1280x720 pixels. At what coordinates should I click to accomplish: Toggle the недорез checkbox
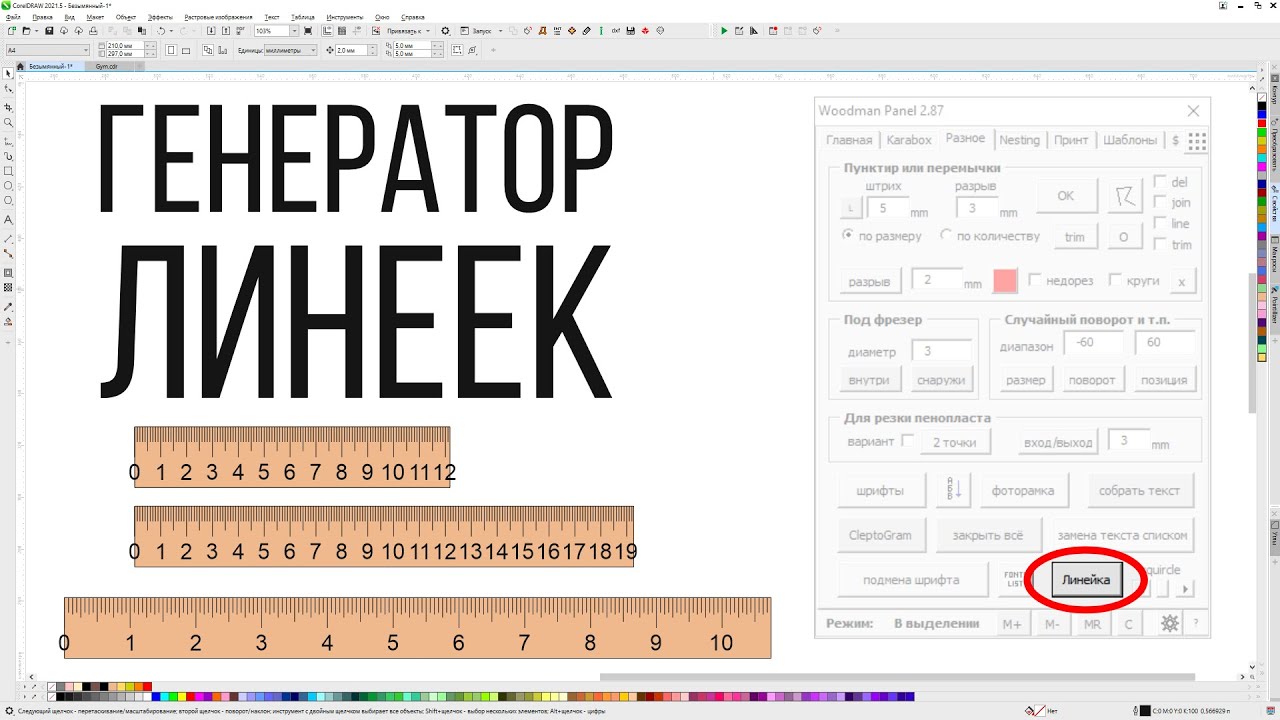click(x=1035, y=281)
